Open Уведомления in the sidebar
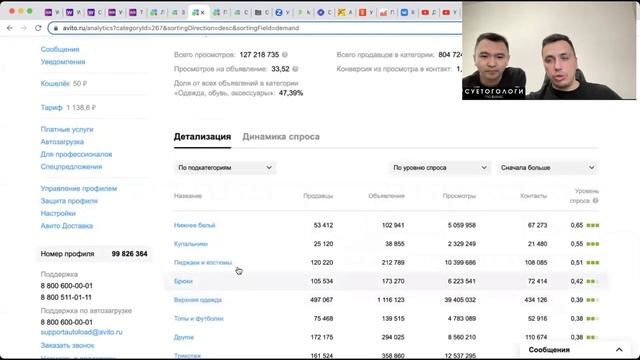Viewport: 640px width, 360px height. click(x=63, y=62)
